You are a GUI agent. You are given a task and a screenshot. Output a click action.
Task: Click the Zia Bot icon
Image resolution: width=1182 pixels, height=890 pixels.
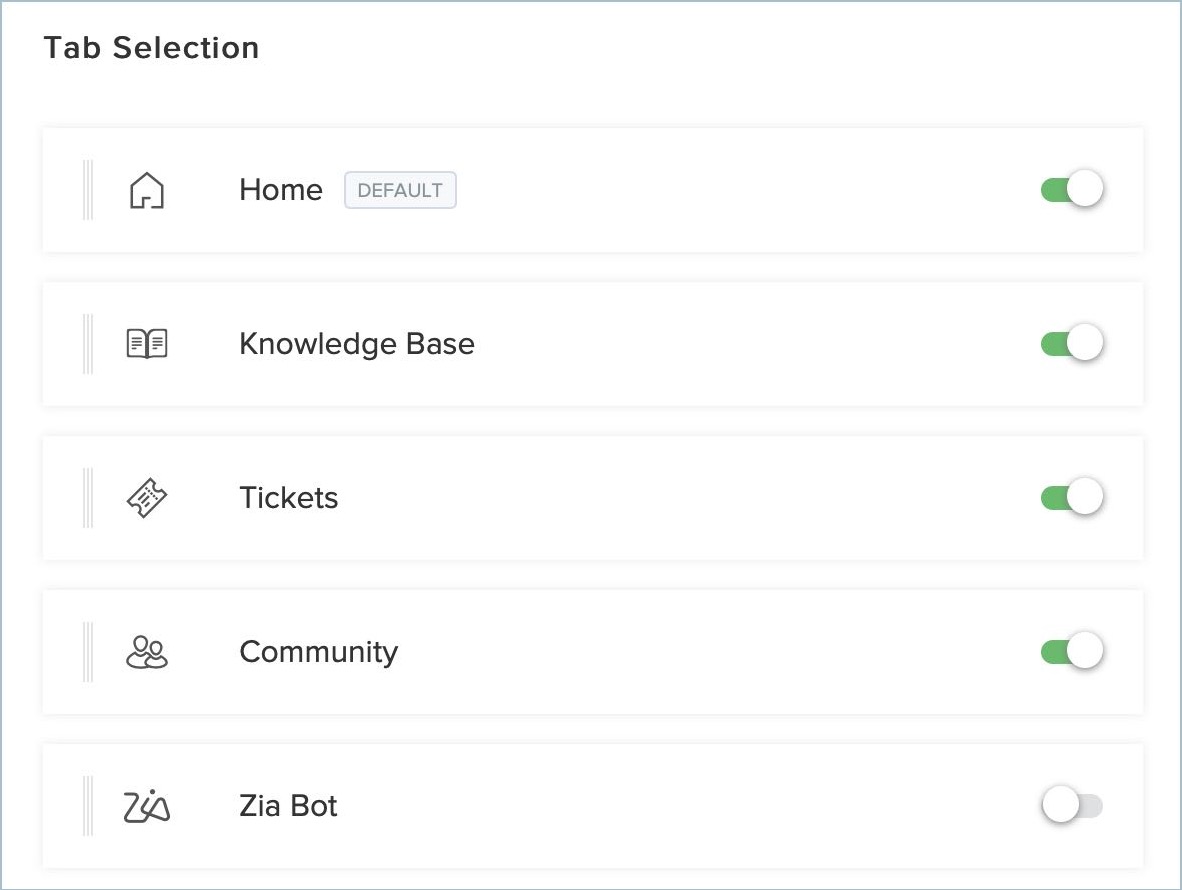pyautogui.click(x=147, y=806)
